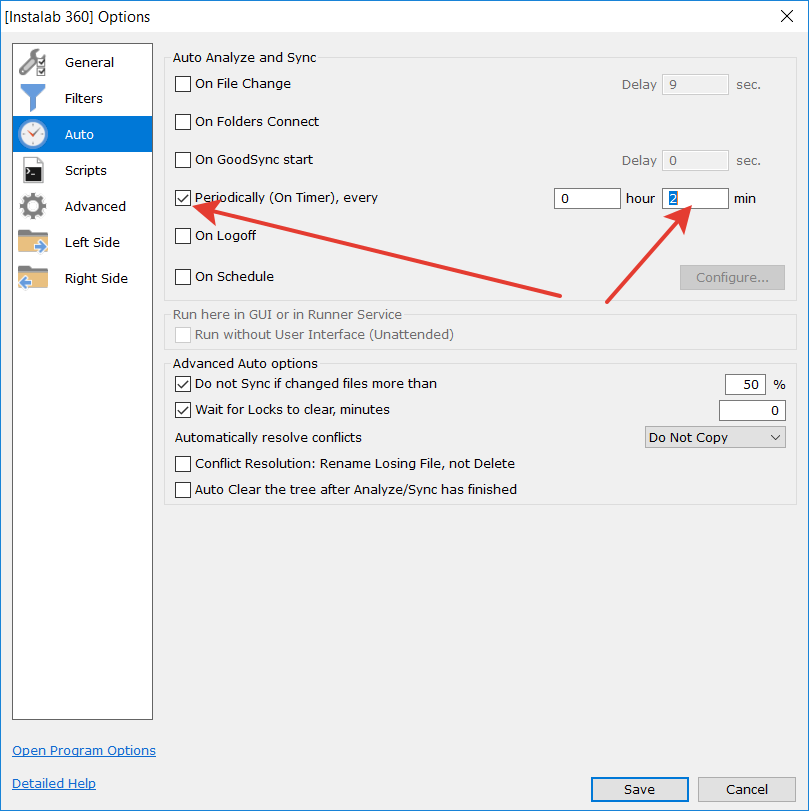Click the min field of the timer

coord(695,199)
